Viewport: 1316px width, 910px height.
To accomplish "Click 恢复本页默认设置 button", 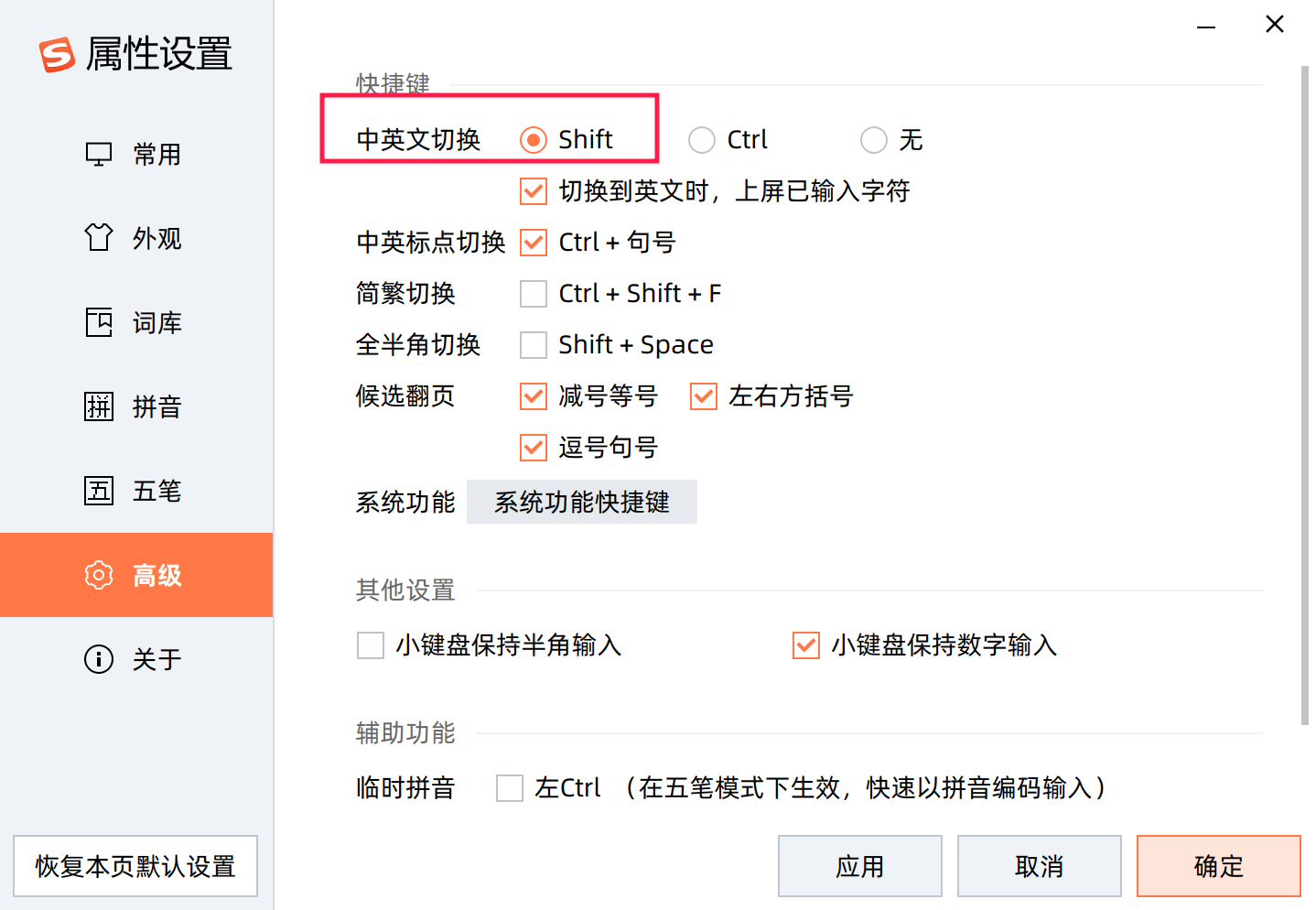I will 135,866.
